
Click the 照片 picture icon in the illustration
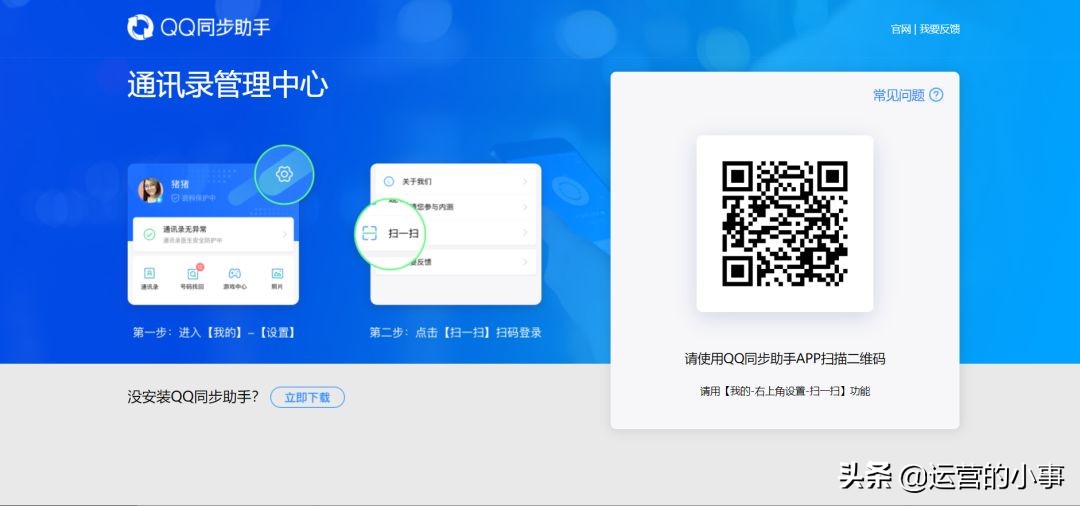coord(278,273)
